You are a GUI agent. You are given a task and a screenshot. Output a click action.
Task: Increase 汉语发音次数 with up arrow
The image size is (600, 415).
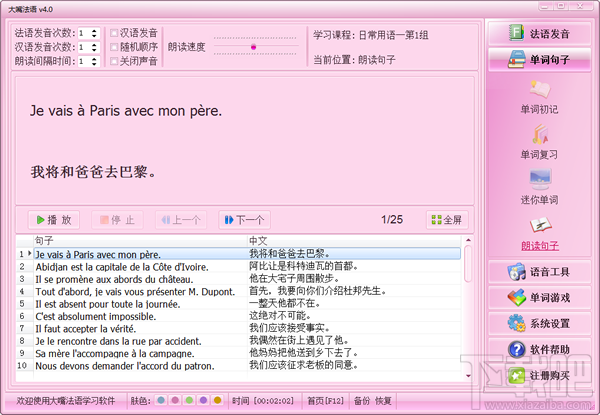click(94, 45)
